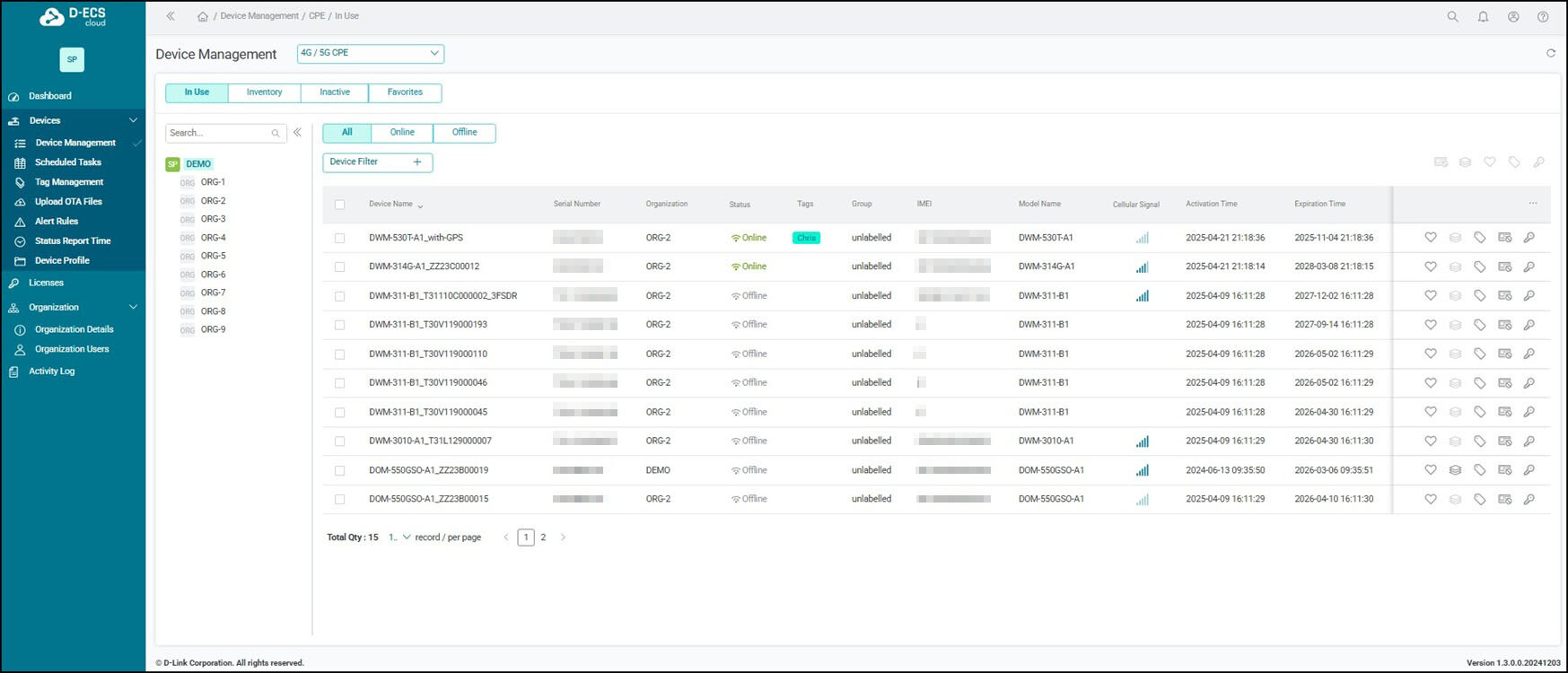Click bulk key license icon above table
Image resolution: width=1568 pixels, height=673 pixels.
point(1538,162)
